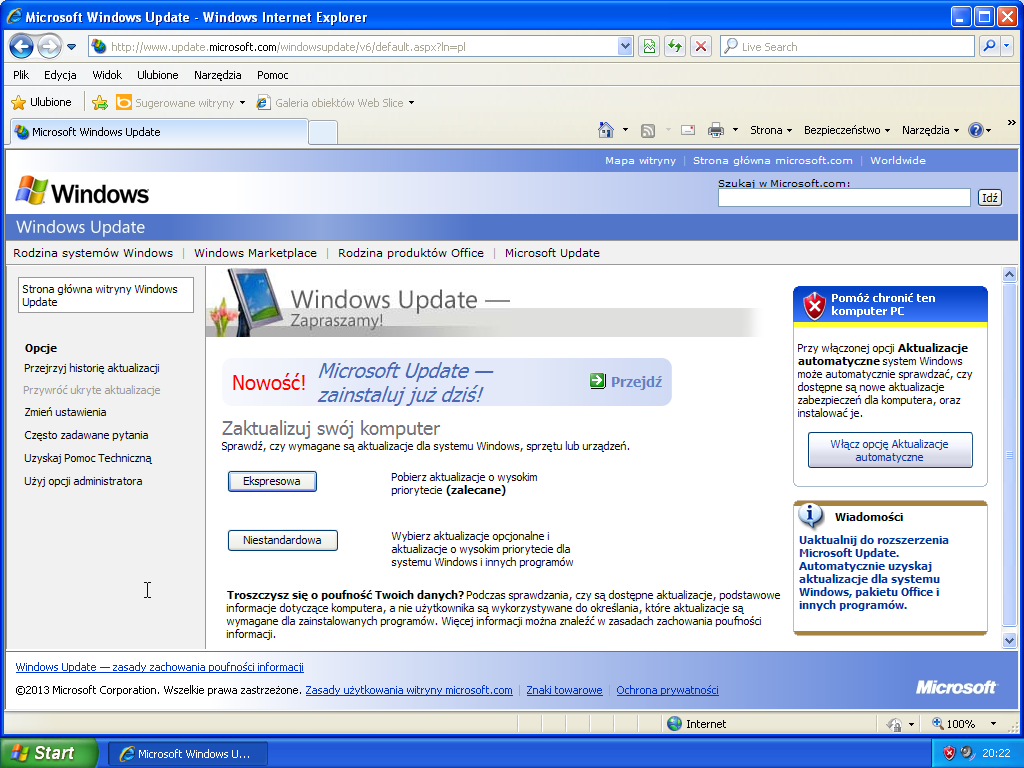Image resolution: width=1024 pixels, height=768 pixels.
Task: Expand the Print dropdown arrow
Action: click(x=735, y=130)
